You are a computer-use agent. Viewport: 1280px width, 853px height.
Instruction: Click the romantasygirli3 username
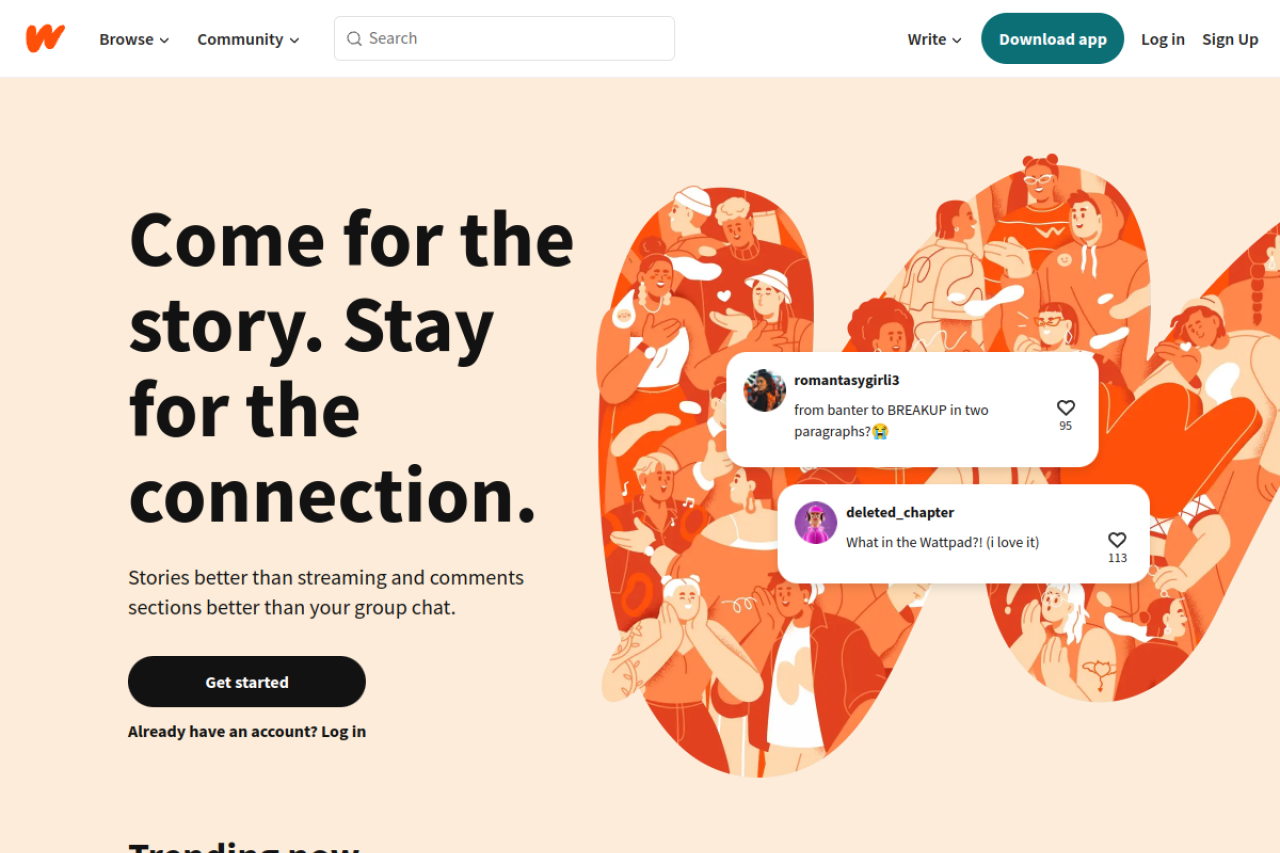point(846,380)
